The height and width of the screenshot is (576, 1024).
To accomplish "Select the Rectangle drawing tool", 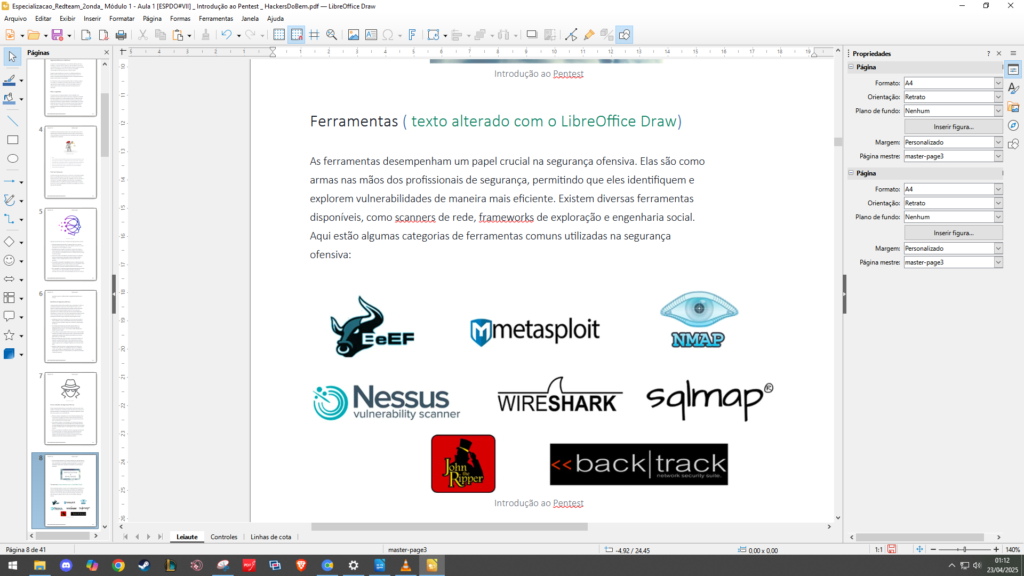I will click(x=12, y=140).
